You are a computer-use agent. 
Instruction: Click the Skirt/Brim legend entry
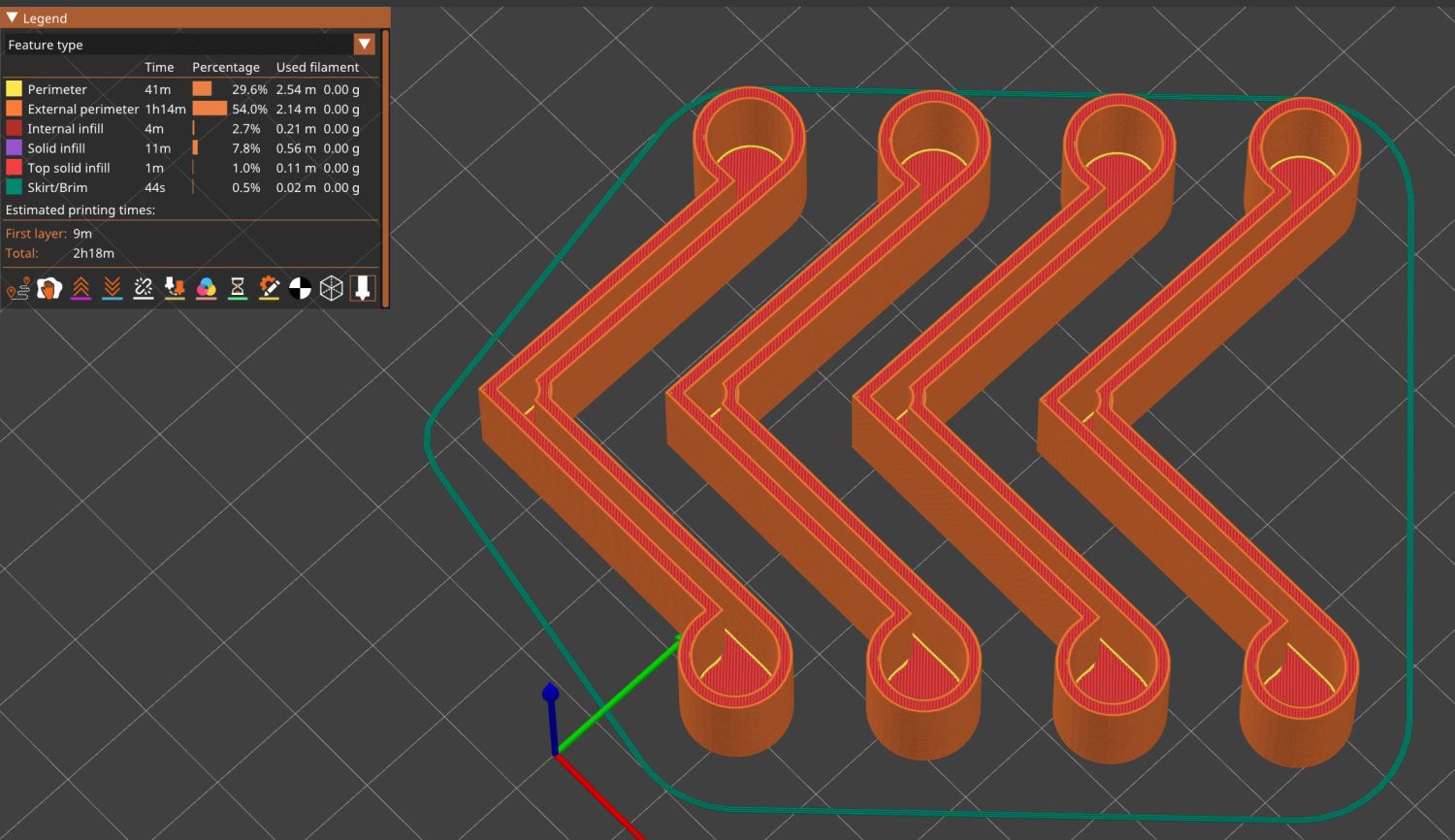click(x=57, y=187)
